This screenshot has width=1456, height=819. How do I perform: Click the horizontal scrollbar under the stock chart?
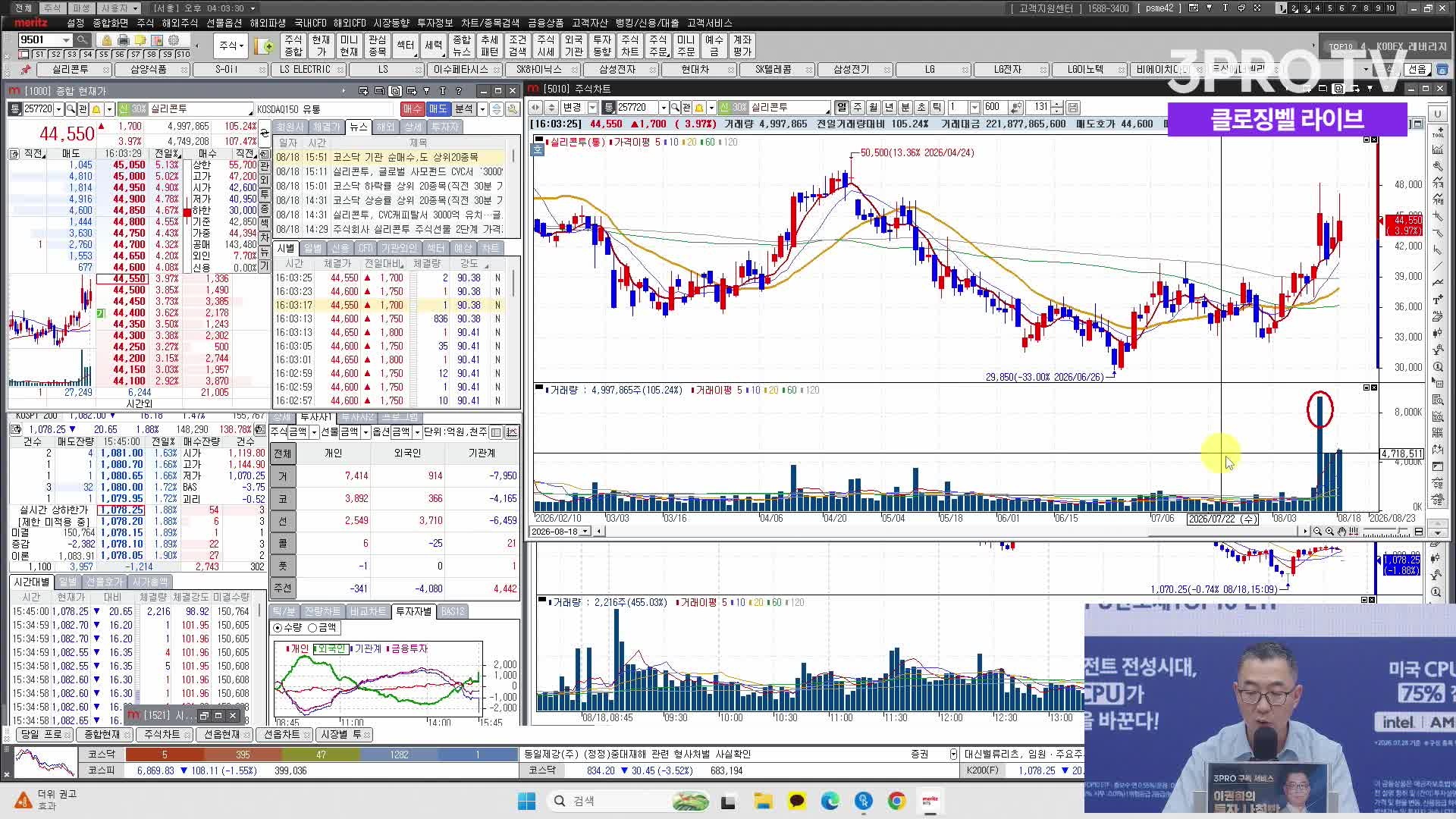click(952, 532)
